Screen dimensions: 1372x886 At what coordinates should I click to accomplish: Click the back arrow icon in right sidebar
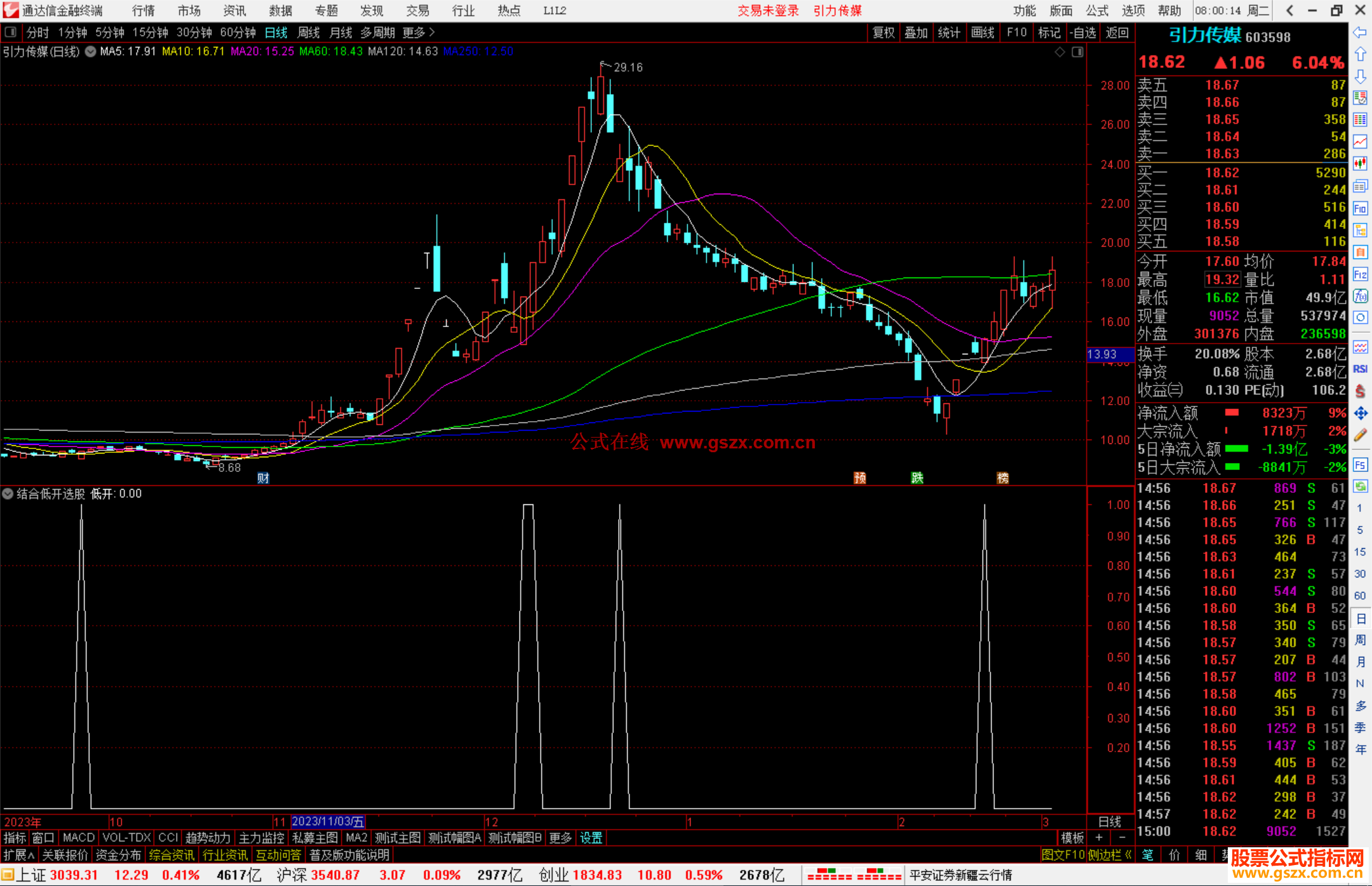coord(1360,32)
